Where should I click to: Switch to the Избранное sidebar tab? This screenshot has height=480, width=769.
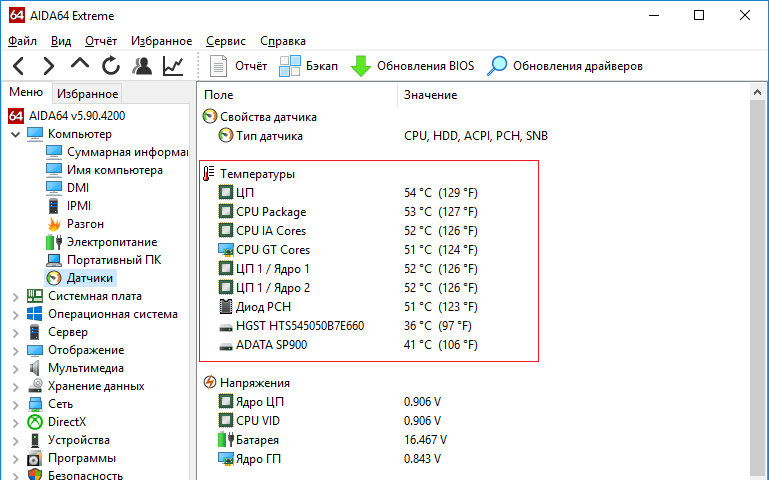pos(87,94)
